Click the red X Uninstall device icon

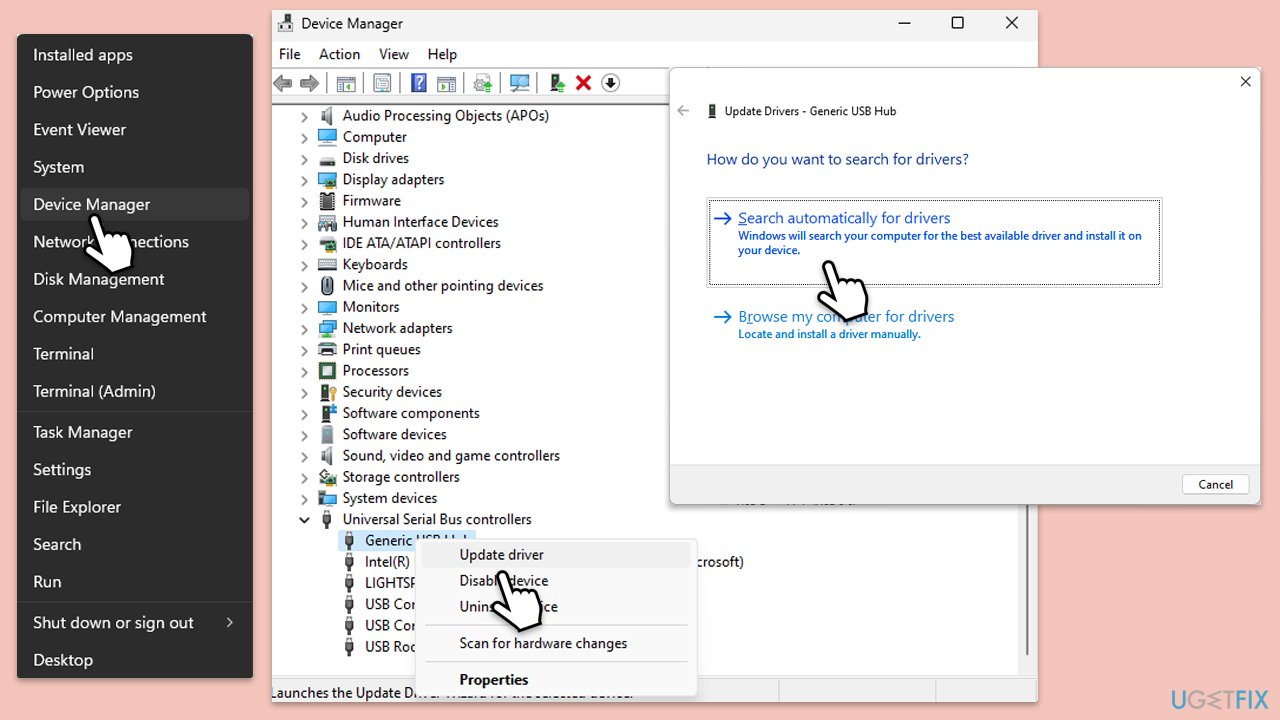tap(584, 83)
